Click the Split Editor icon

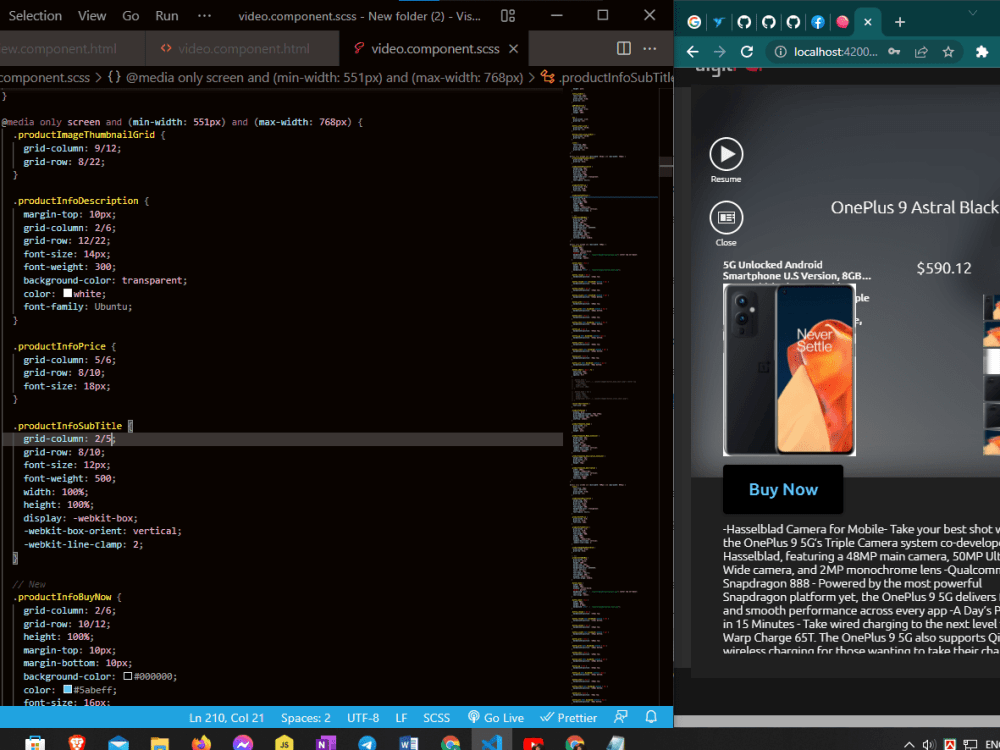point(625,48)
